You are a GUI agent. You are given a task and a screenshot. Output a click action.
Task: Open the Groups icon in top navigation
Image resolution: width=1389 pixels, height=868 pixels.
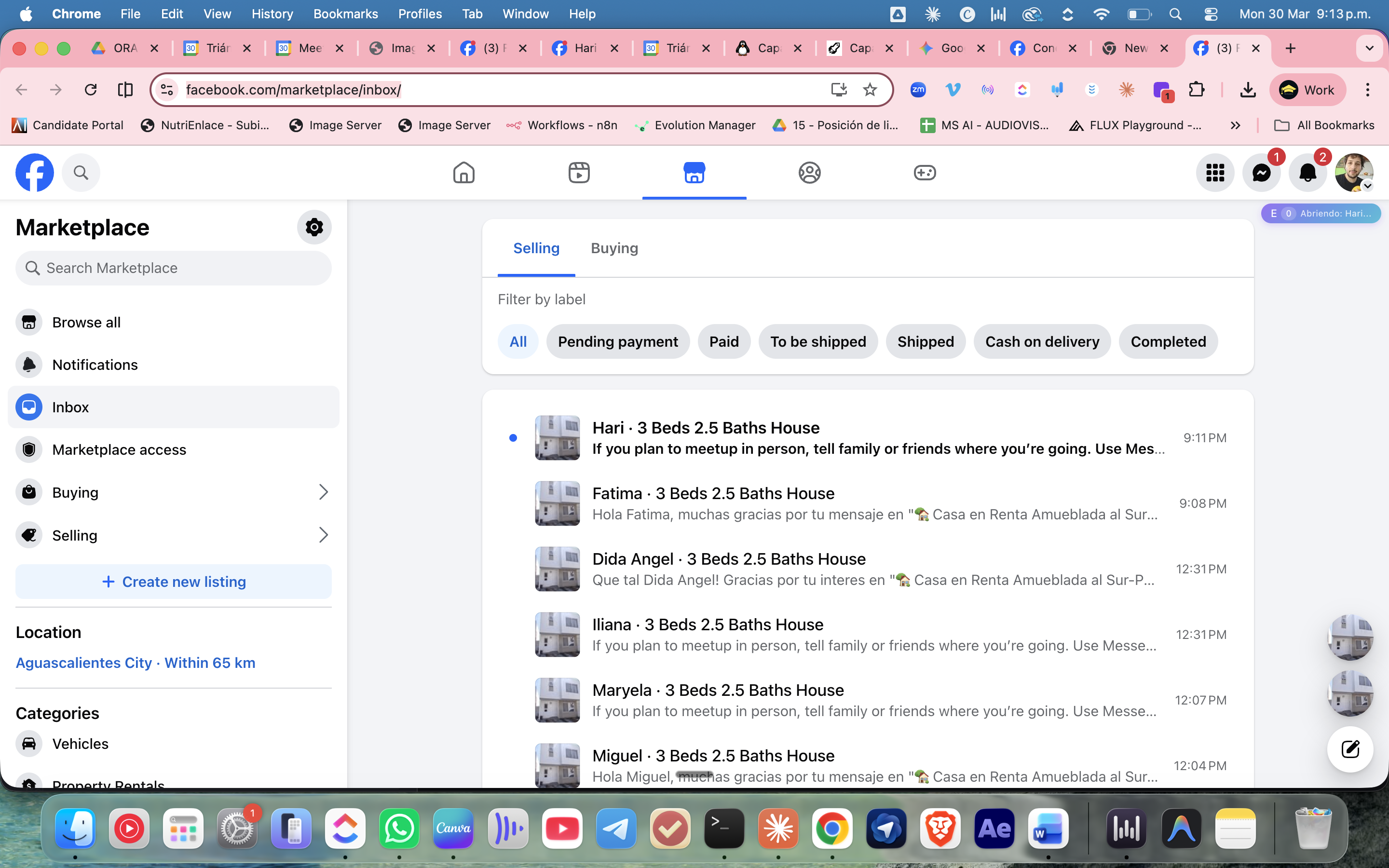click(809, 173)
